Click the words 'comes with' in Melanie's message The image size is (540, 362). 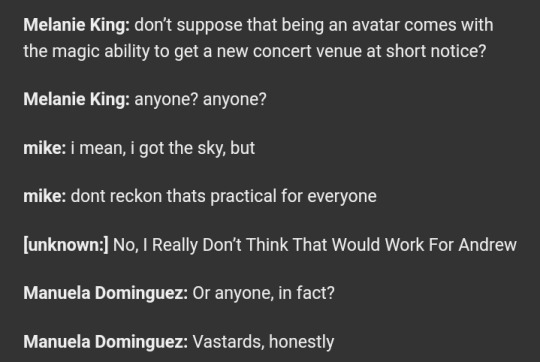pyautogui.click(x=449, y=25)
